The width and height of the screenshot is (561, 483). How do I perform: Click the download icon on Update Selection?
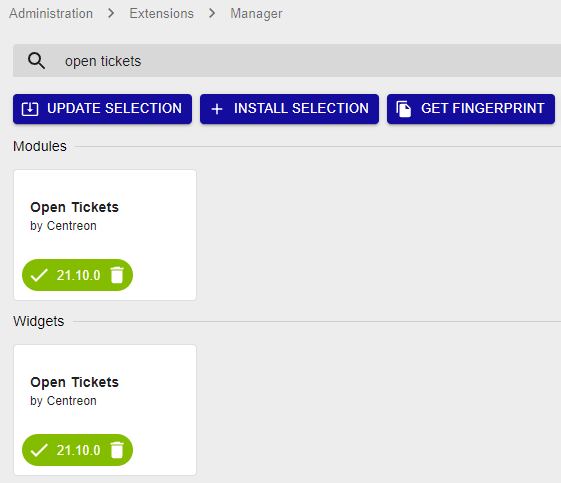click(30, 109)
